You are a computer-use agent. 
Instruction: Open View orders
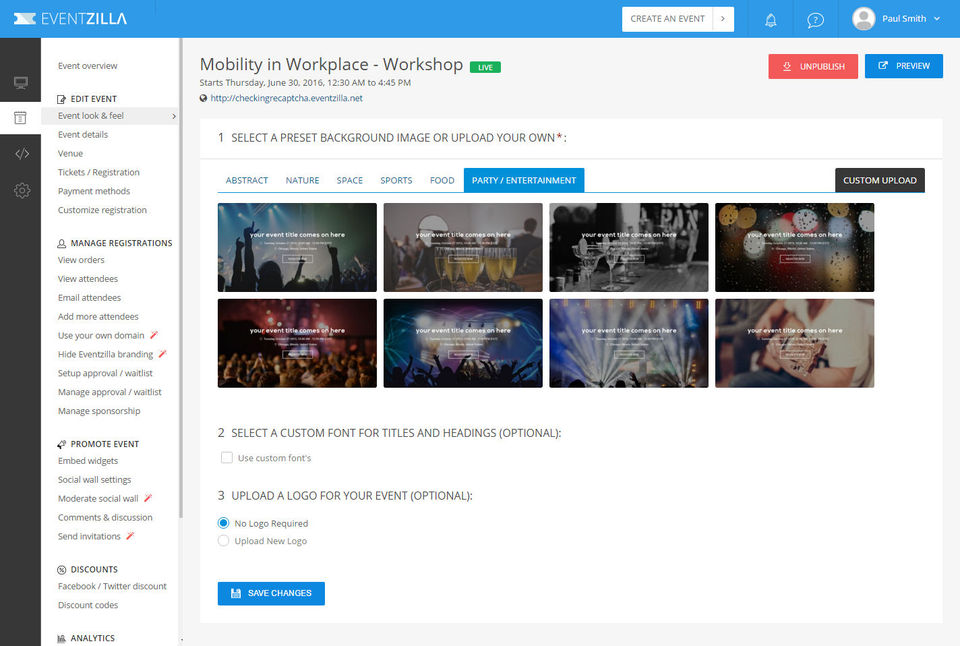point(81,260)
